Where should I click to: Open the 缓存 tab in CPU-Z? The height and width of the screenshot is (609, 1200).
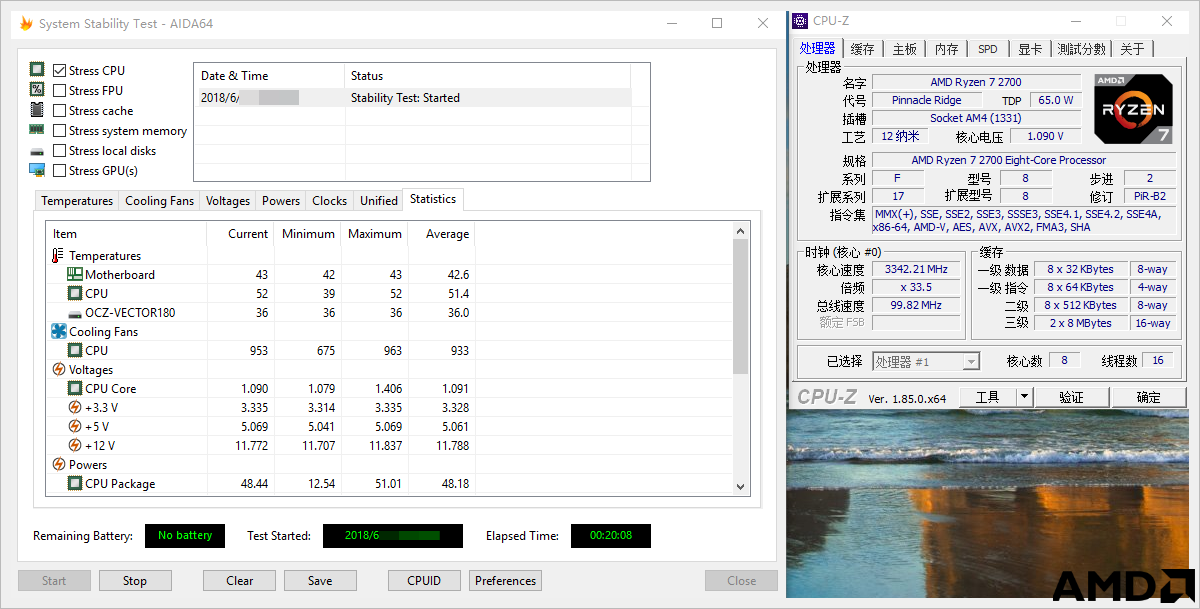[x=863, y=49]
